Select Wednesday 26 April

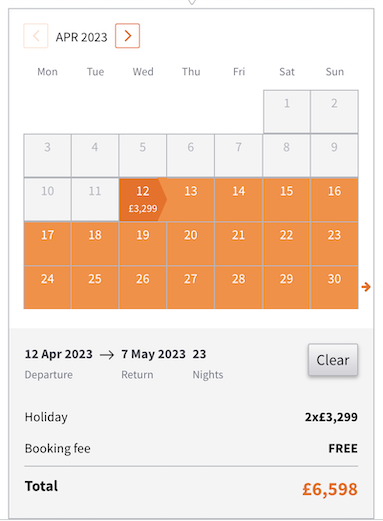pyautogui.click(x=143, y=287)
